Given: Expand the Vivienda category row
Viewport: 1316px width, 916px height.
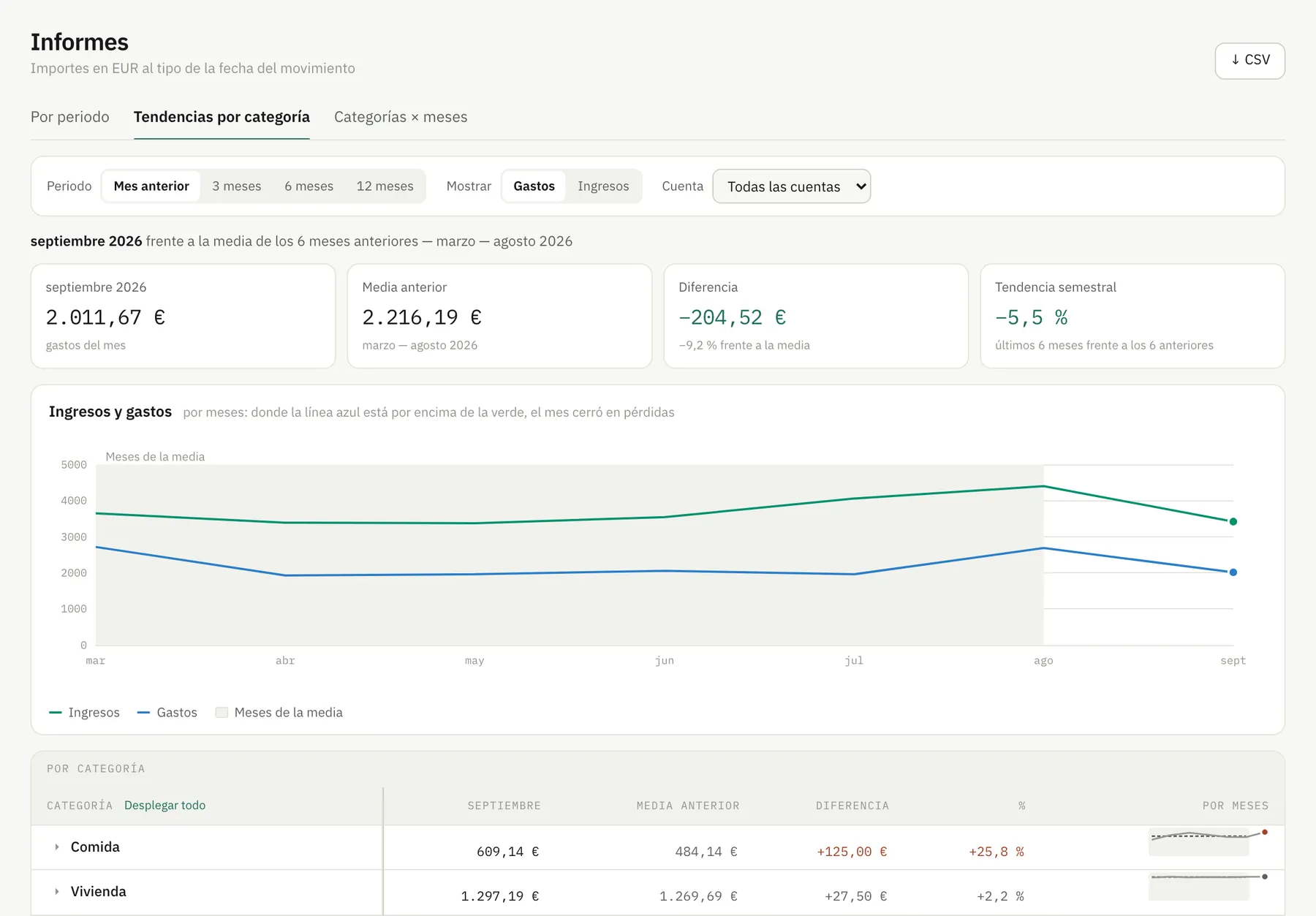Looking at the screenshot, I should pos(57,892).
